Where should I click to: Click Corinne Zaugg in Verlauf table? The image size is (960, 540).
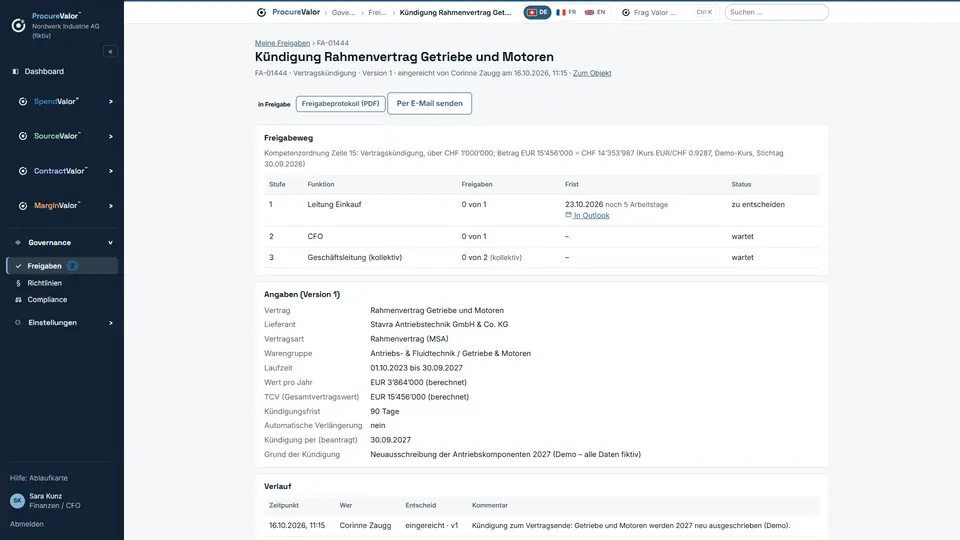[x=366, y=525]
